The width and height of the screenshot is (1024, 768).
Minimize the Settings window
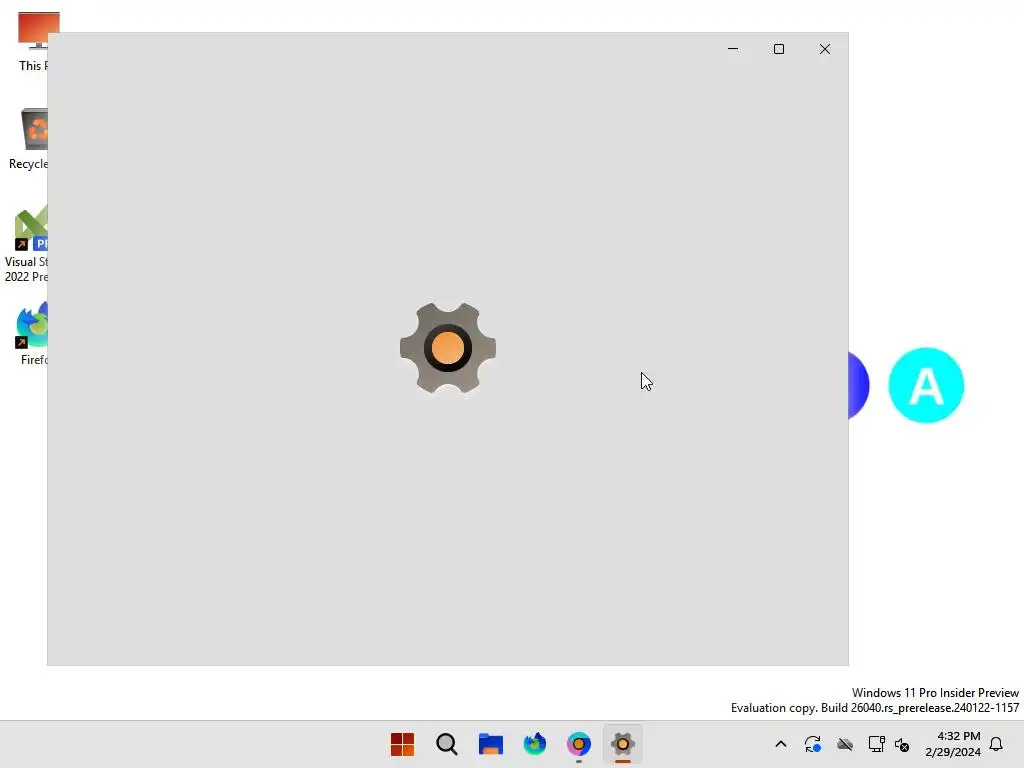tap(733, 49)
